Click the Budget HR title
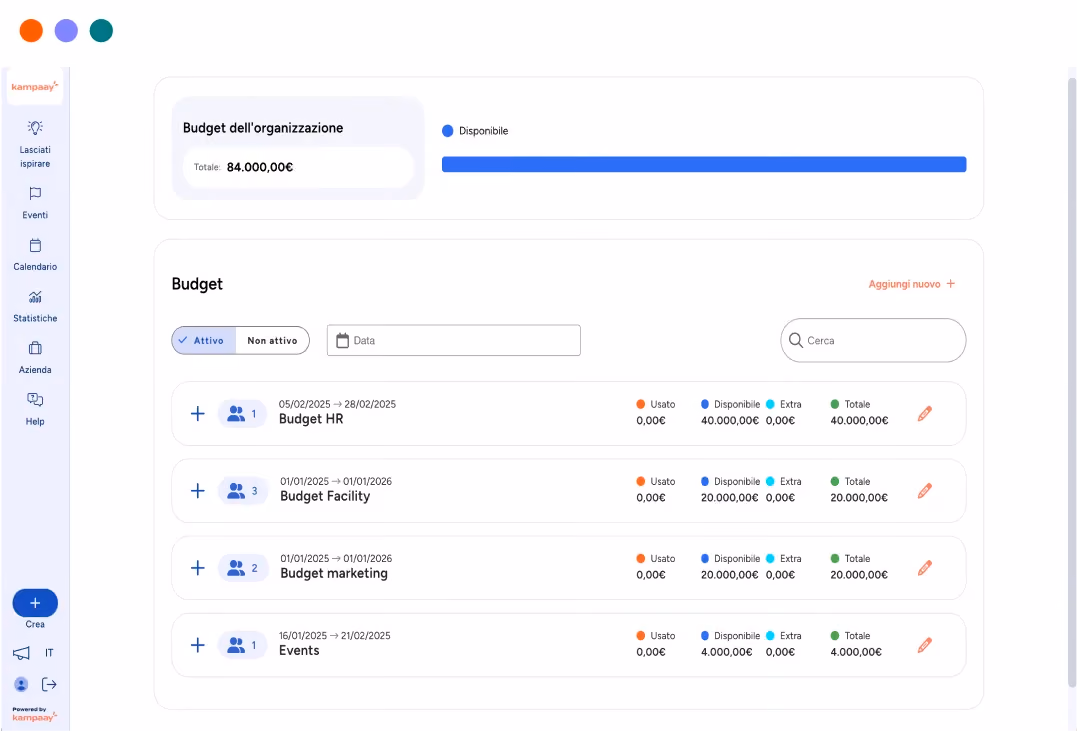This screenshot has width=1077, height=731. pyautogui.click(x=311, y=419)
